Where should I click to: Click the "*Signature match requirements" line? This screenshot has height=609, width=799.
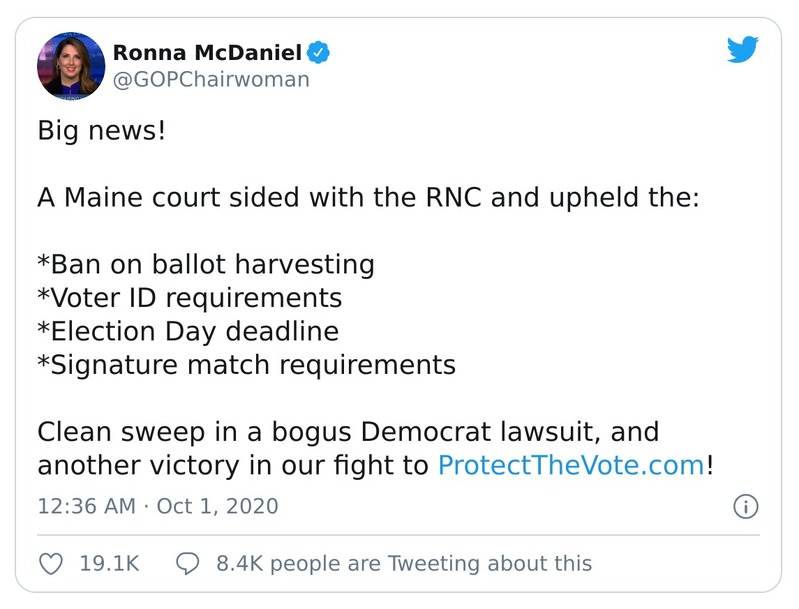(246, 365)
